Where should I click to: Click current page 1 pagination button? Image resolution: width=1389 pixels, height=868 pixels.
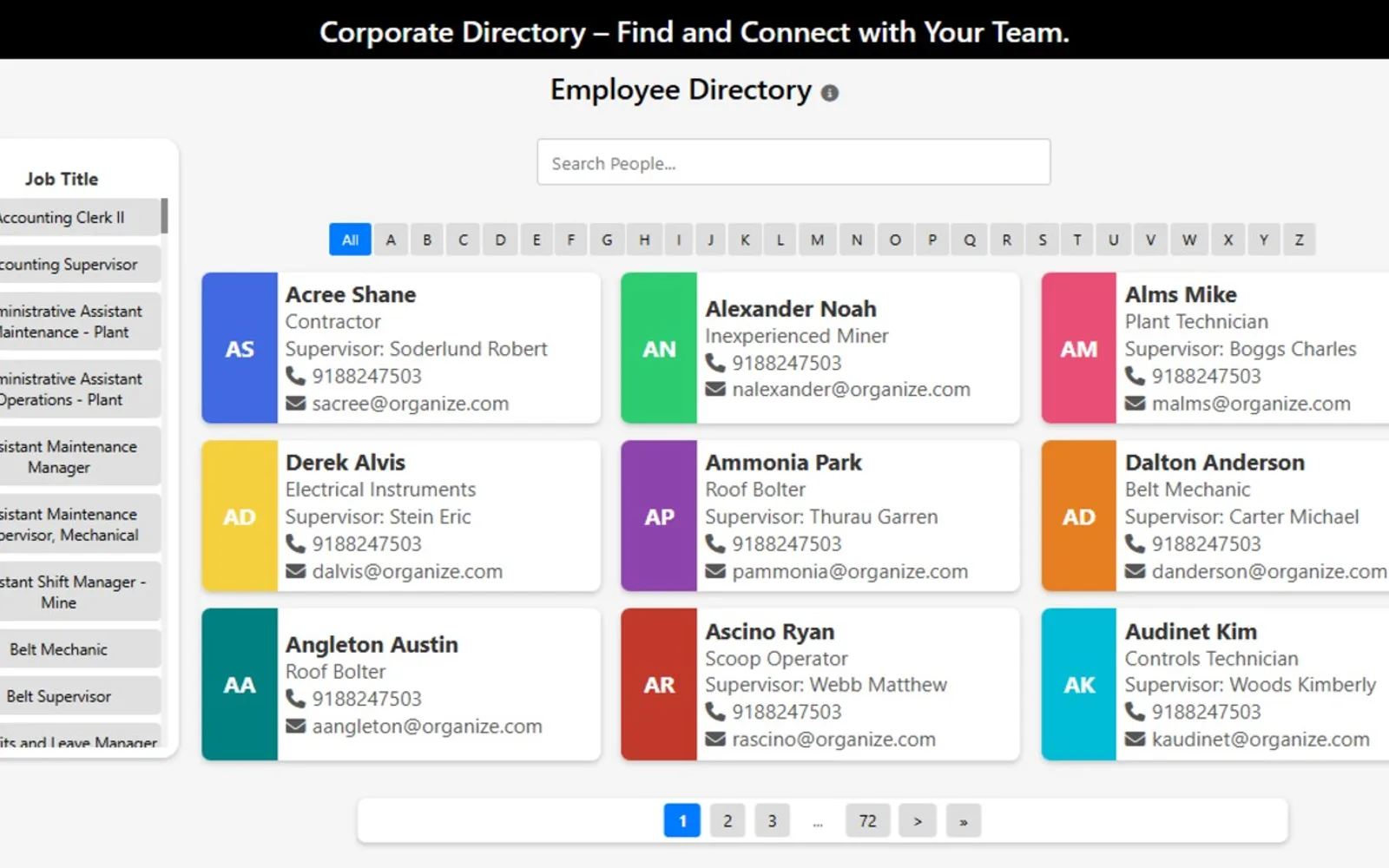(682, 821)
